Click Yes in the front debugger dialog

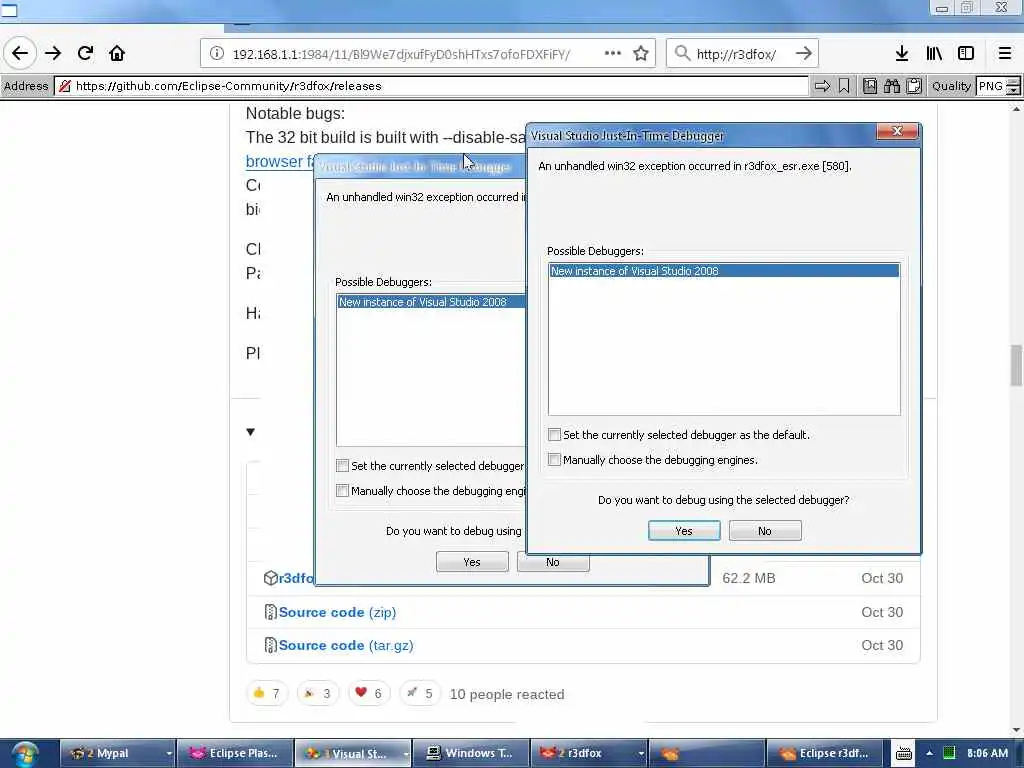(x=684, y=531)
